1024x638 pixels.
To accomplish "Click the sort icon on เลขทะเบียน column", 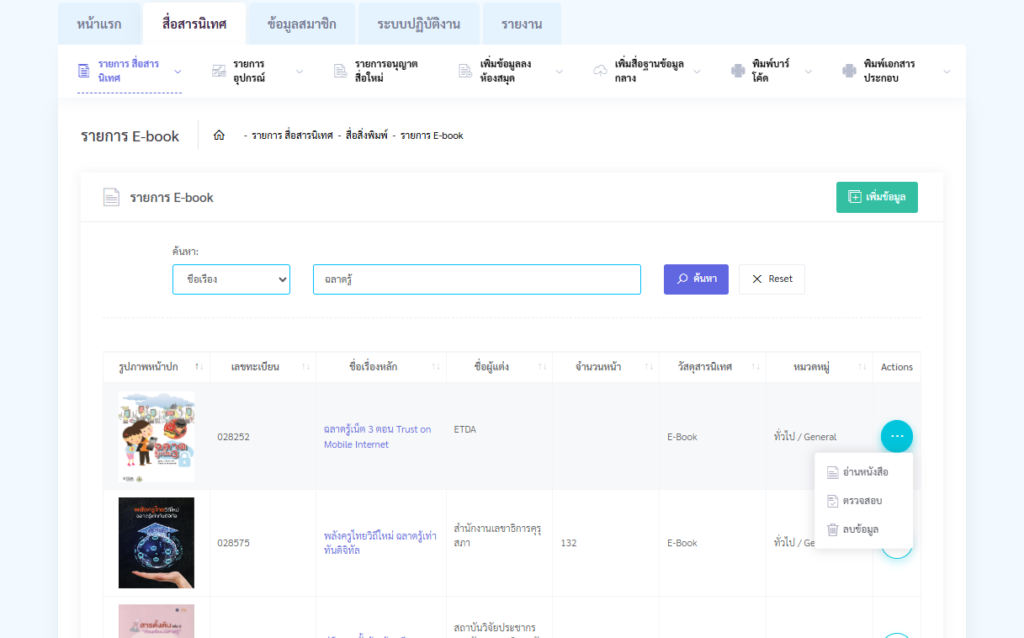I will point(305,367).
